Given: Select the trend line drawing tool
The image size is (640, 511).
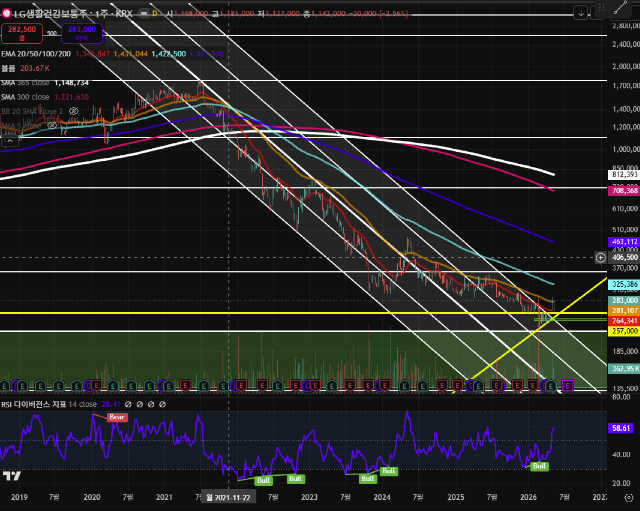Looking at the screenshot, I should [620, 8].
